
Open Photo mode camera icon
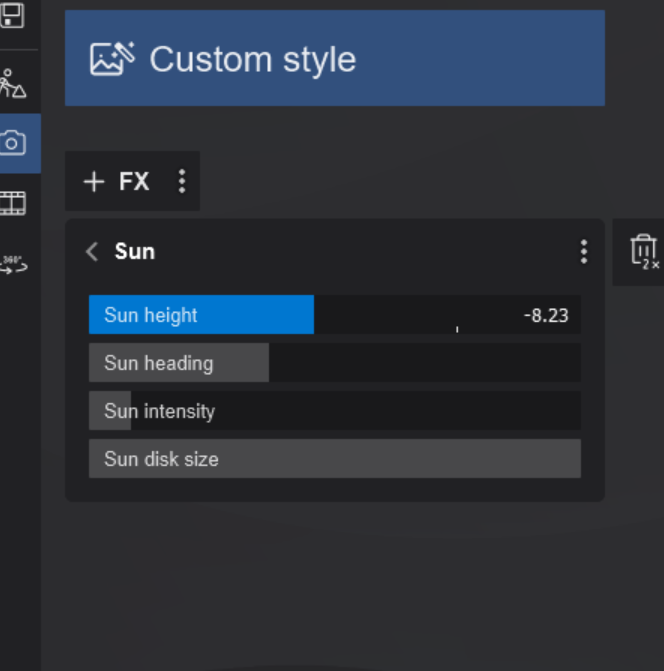point(13,143)
